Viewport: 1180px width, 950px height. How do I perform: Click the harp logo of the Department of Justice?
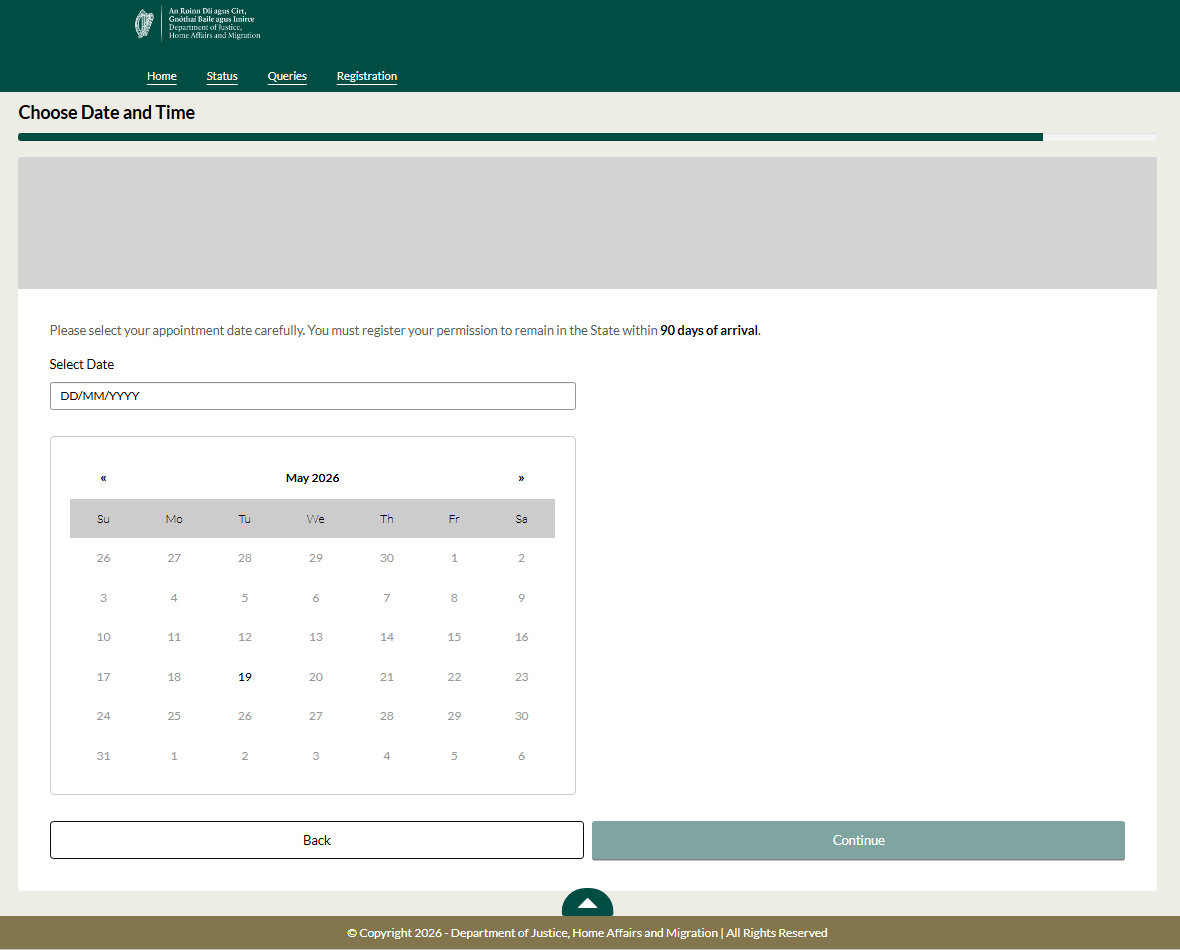(x=144, y=24)
